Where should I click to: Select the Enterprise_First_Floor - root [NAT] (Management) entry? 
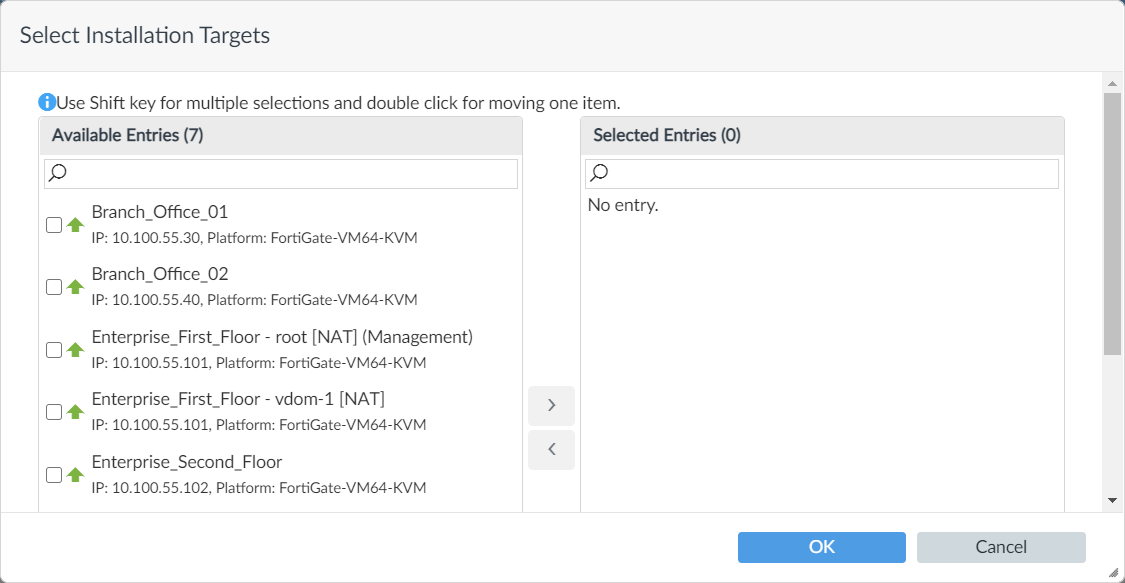click(281, 337)
